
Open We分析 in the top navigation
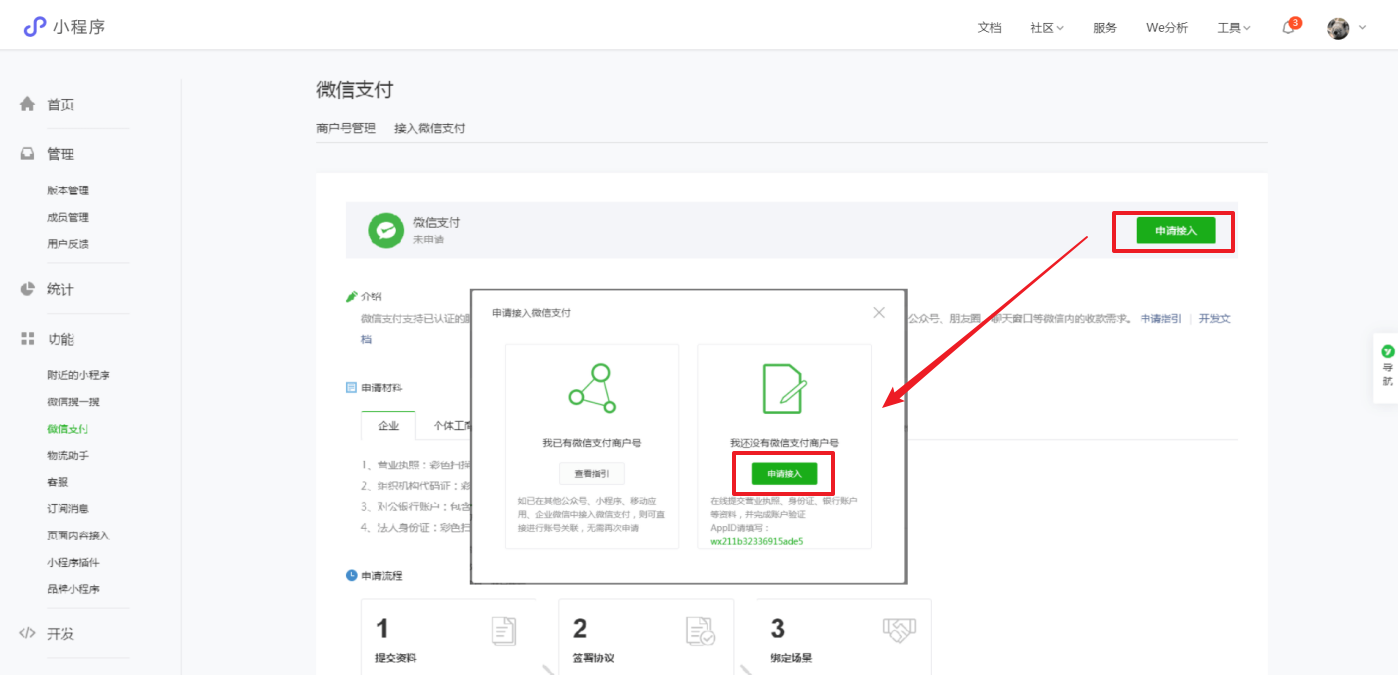pyautogui.click(x=1167, y=28)
